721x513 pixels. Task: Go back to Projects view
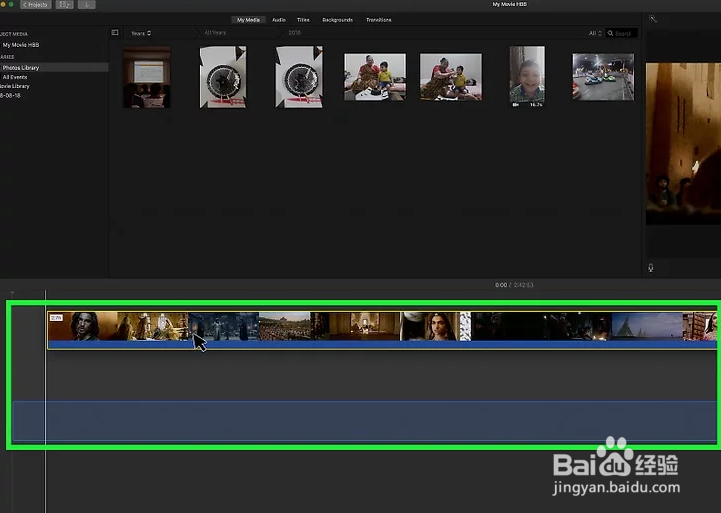(36, 5)
